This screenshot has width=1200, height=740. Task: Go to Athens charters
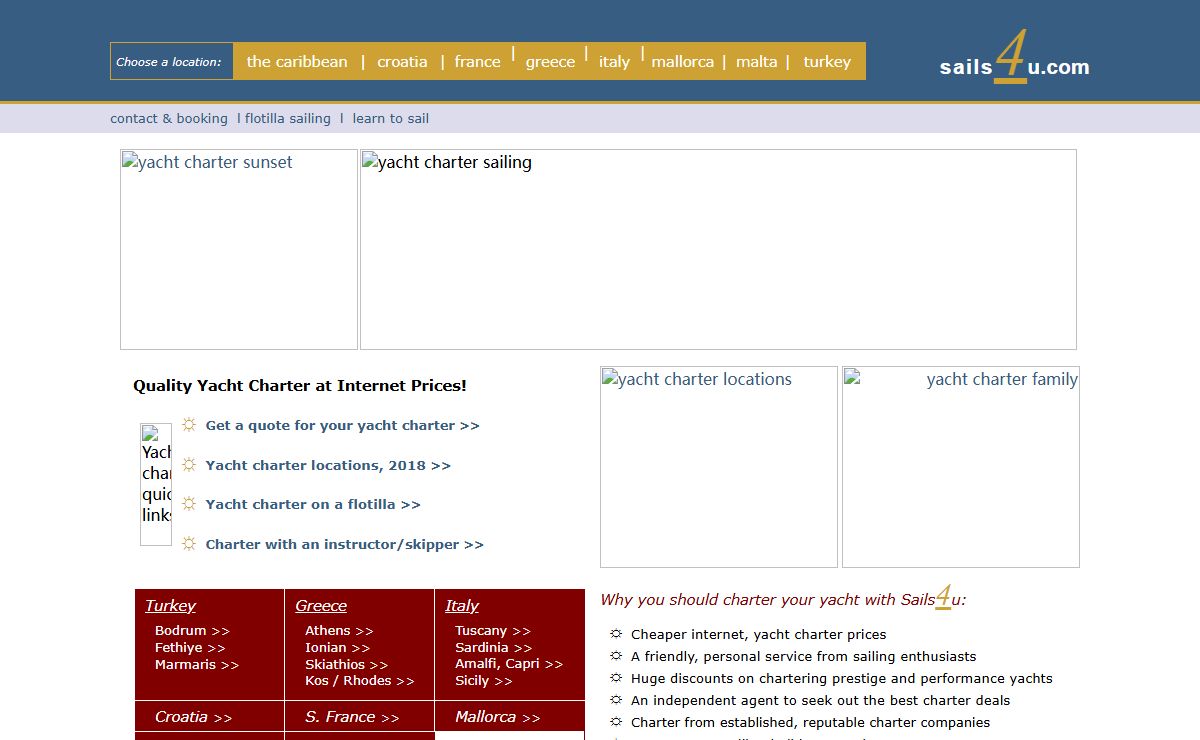[x=339, y=630]
